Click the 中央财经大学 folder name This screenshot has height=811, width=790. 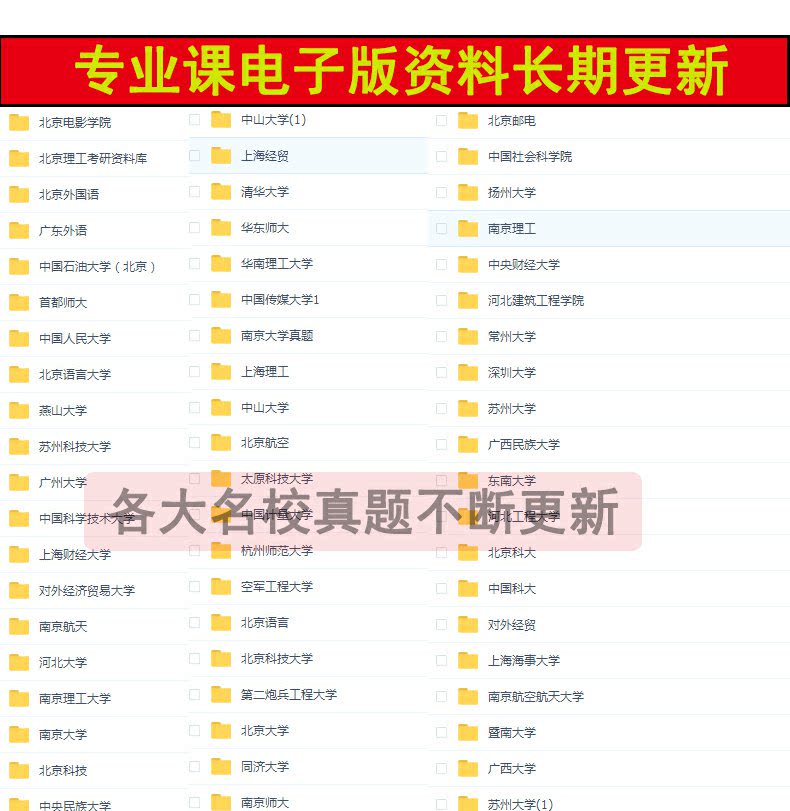pos(524,265)
